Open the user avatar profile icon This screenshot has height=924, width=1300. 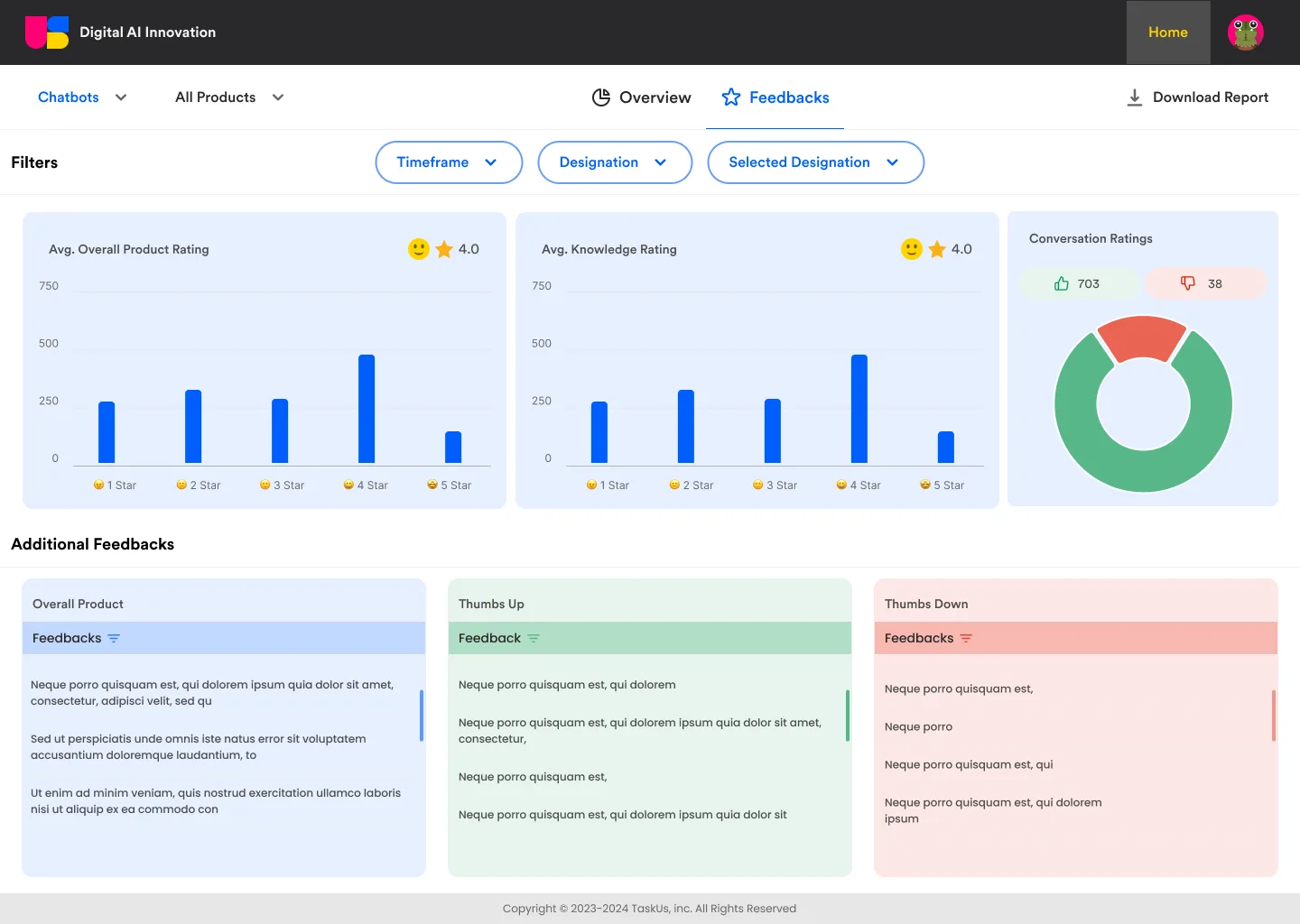click(1245, 32)
